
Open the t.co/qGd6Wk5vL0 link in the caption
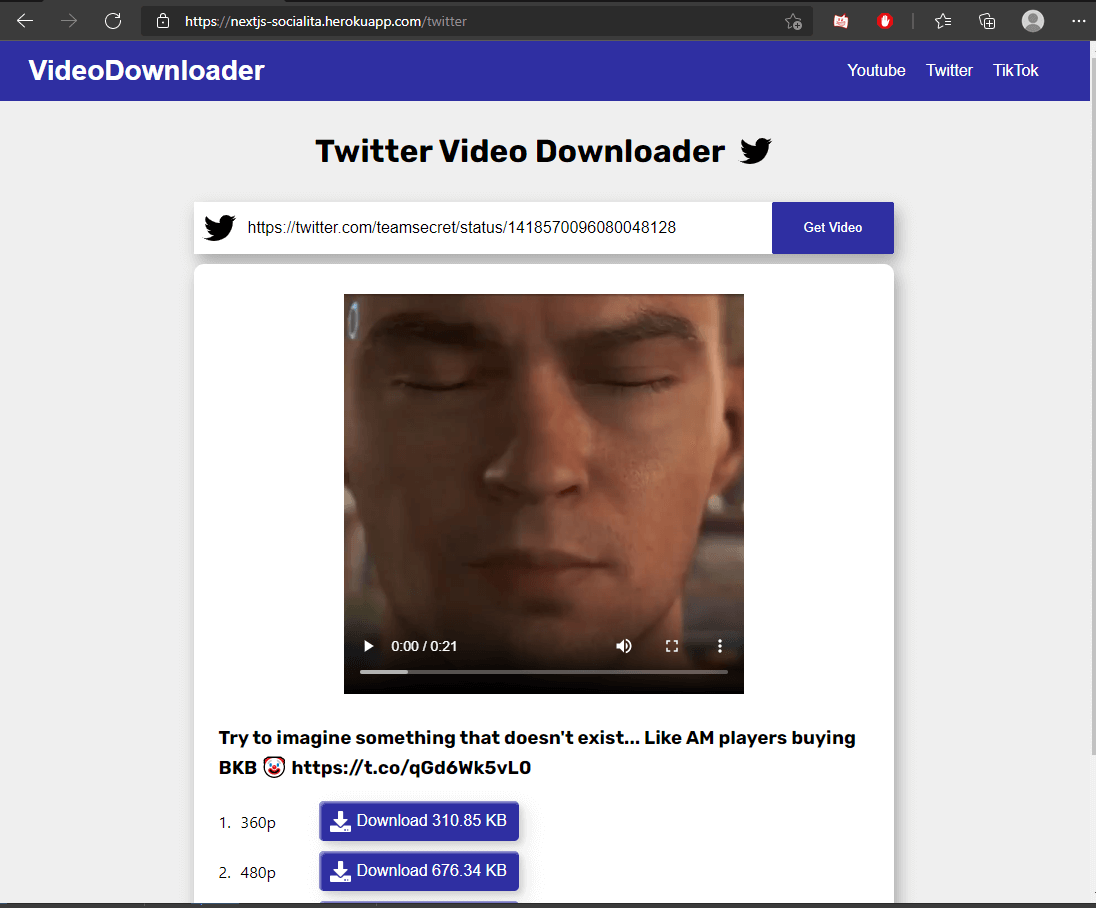[x=411, y=768]
